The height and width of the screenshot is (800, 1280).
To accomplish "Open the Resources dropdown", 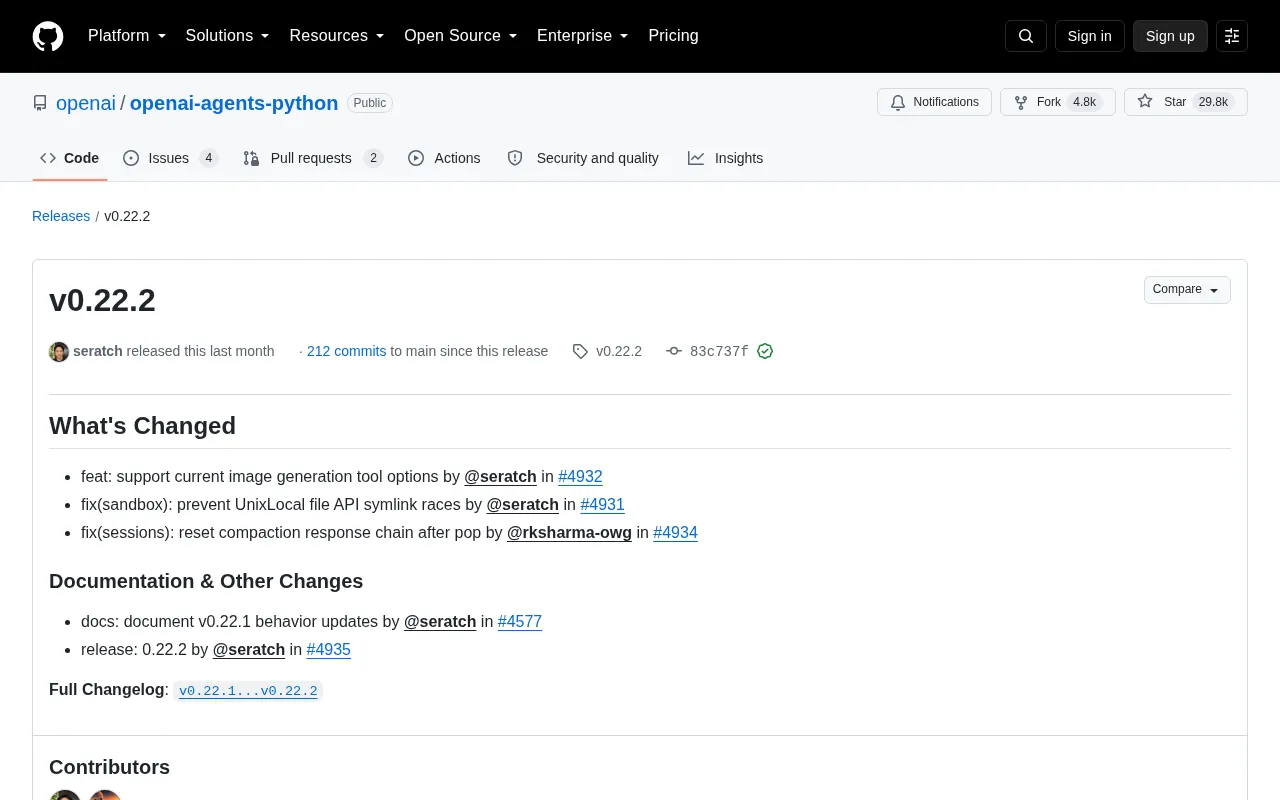I will (x=337, y=36).
